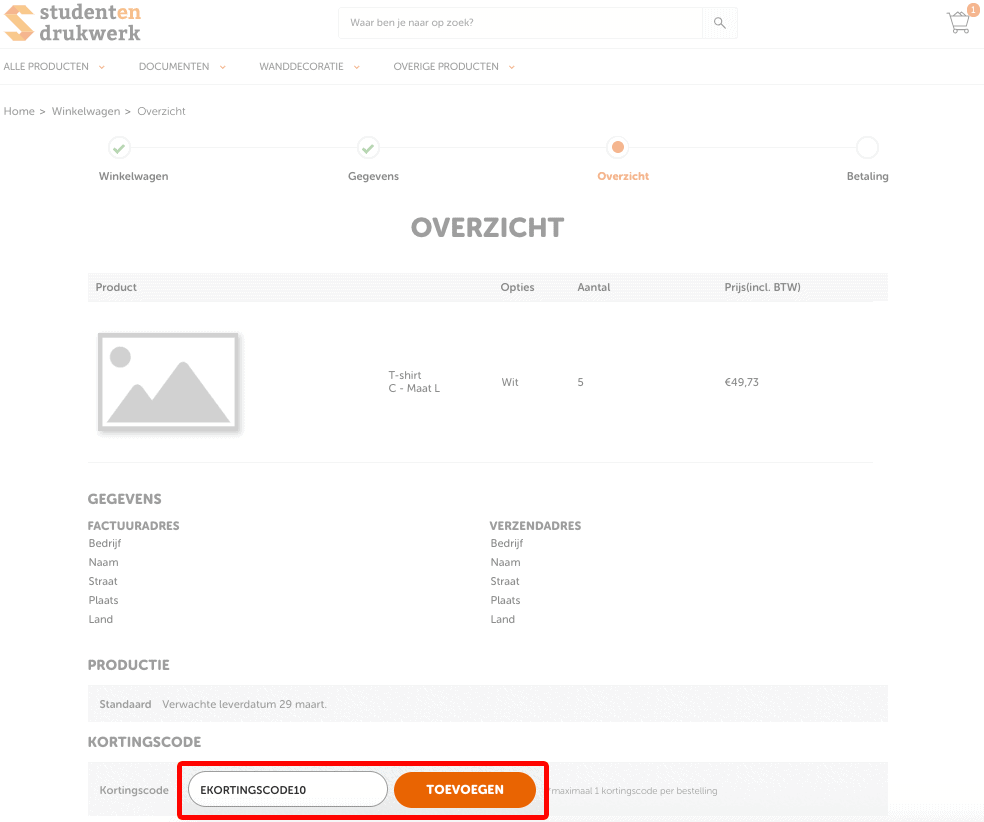The height and width of the screenshot is (822, 984).
Task: Select the Winkelwagen step label
Action: click(133, 176)
